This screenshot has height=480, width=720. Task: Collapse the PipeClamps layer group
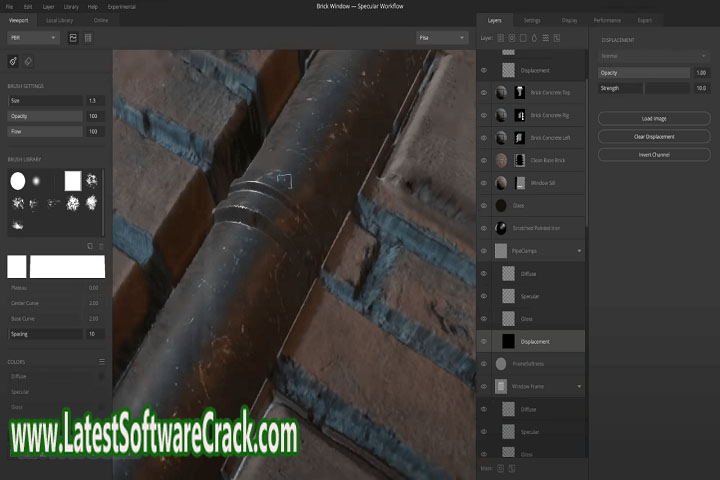pos(580,251)
